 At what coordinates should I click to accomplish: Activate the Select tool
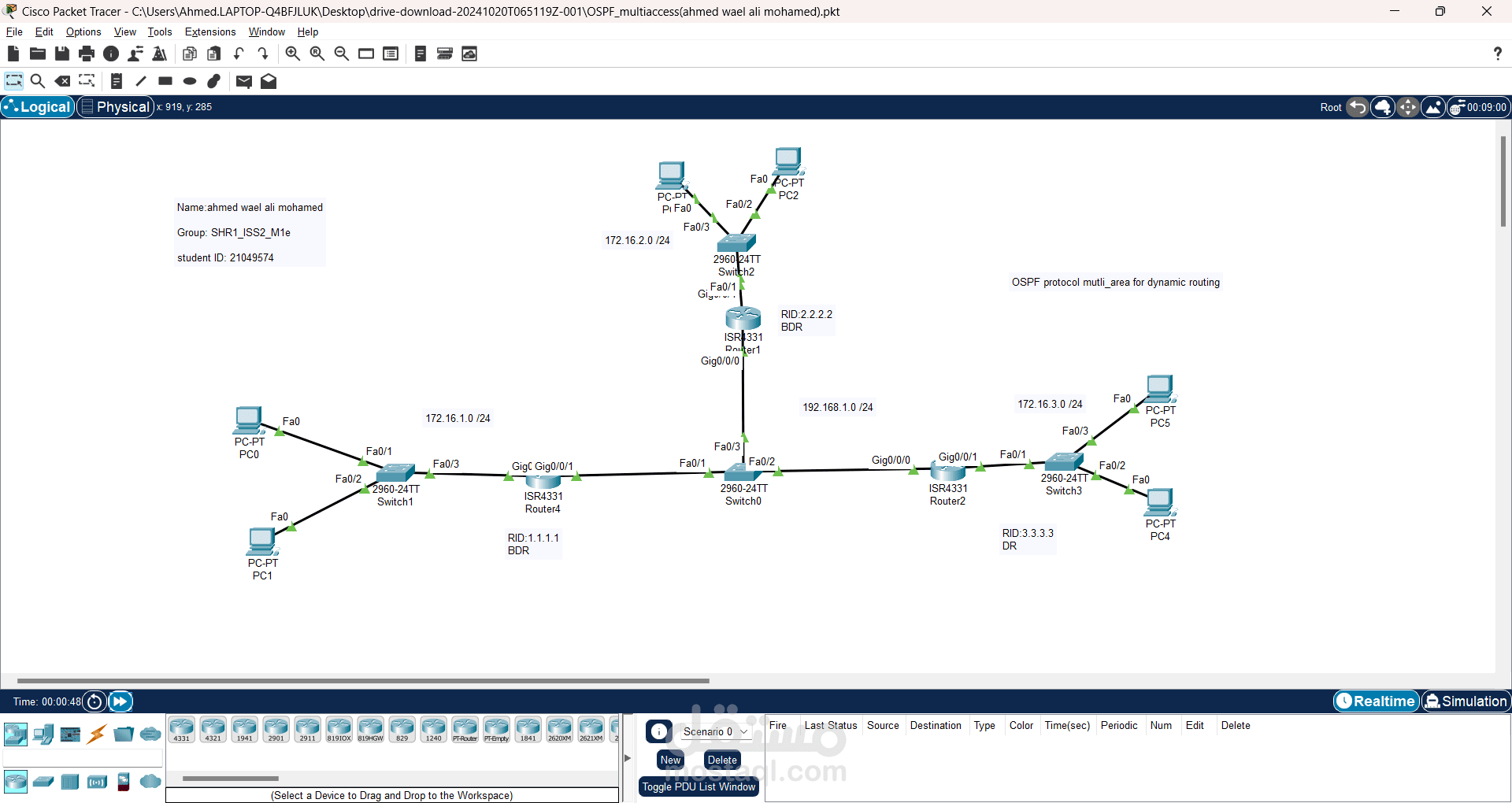coord(13,81)
